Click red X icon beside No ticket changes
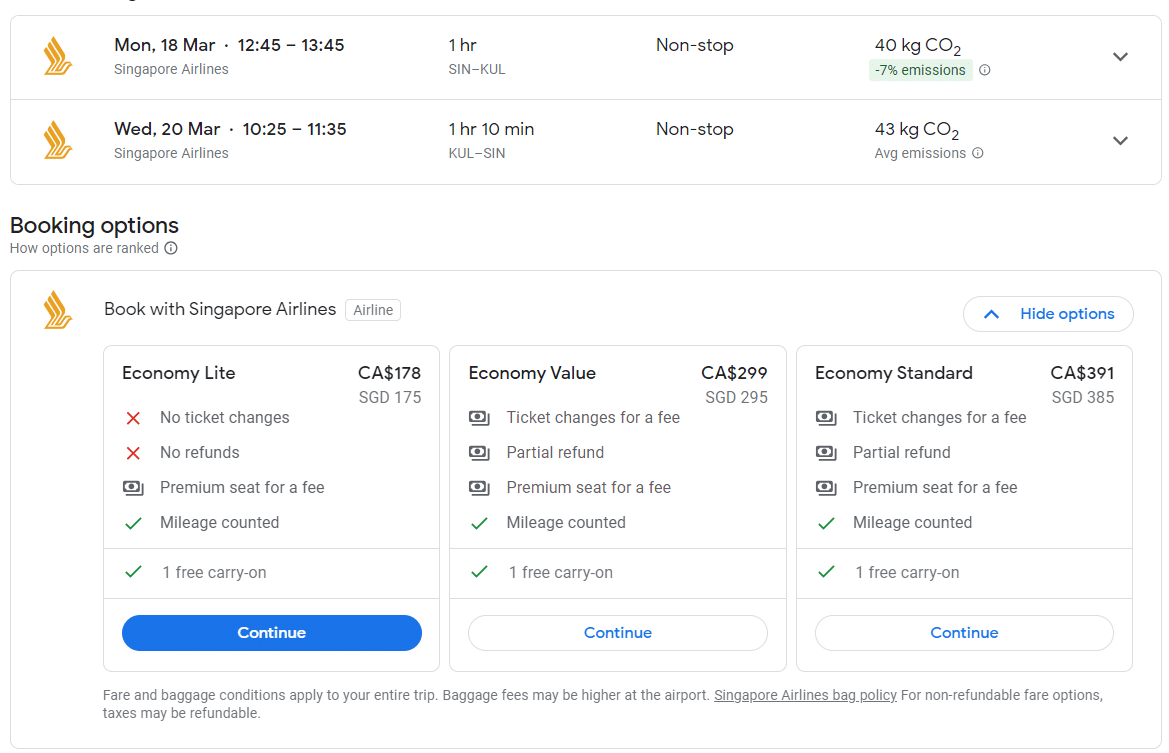 [133, 418]
